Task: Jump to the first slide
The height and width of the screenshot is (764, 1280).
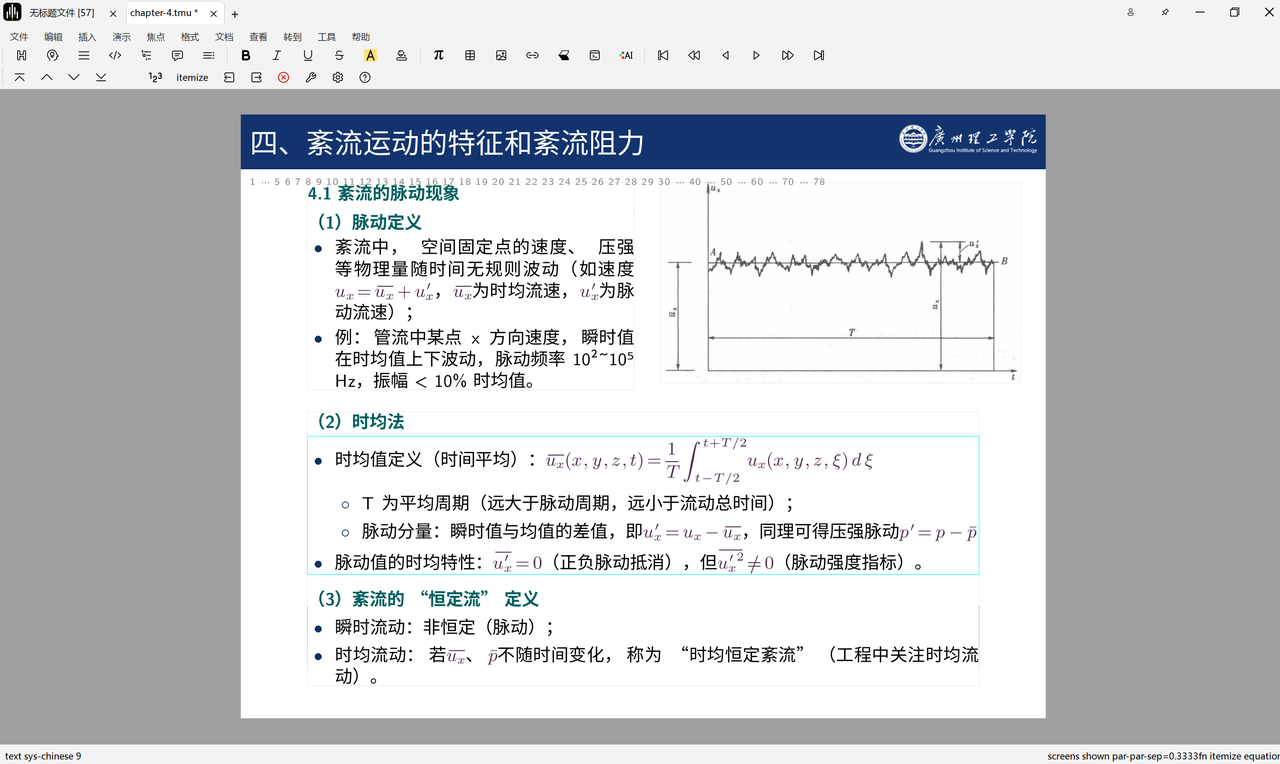Action: pos(663,56)
